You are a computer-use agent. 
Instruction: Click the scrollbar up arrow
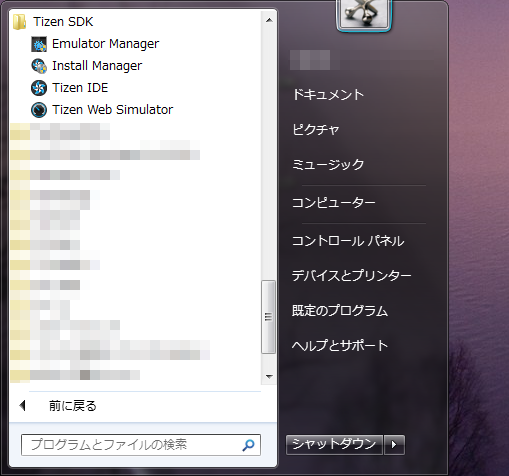click(269, 20)
